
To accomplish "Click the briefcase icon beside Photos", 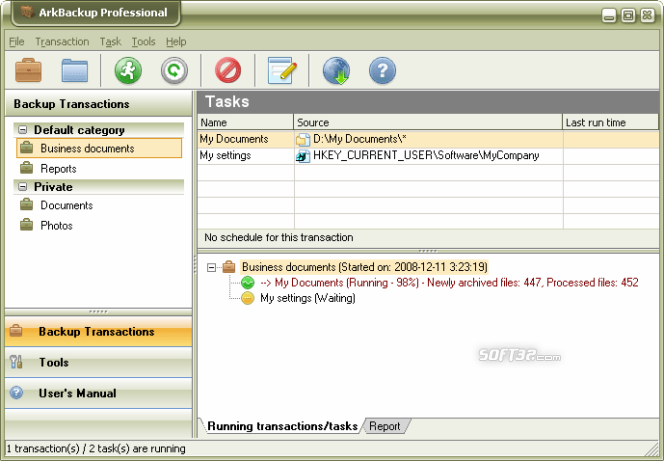I will (27, 225).
